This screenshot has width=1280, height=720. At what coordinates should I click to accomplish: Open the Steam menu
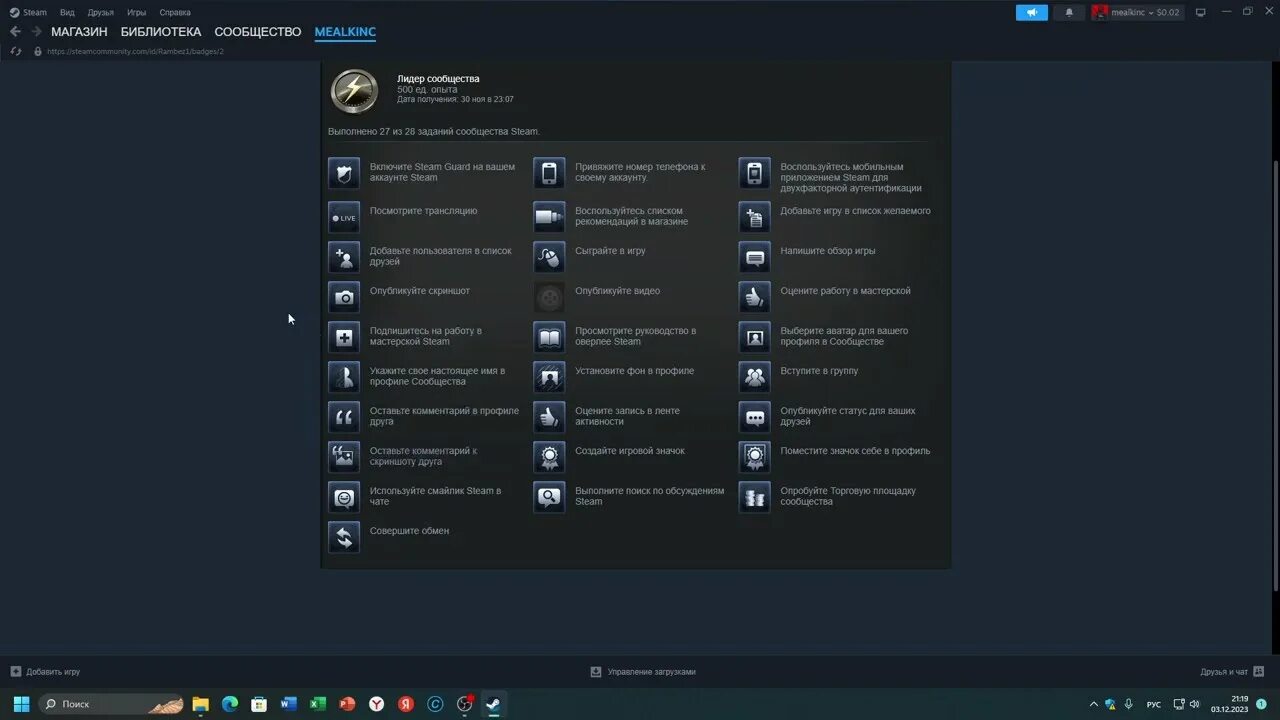click(x=28, y=13)
